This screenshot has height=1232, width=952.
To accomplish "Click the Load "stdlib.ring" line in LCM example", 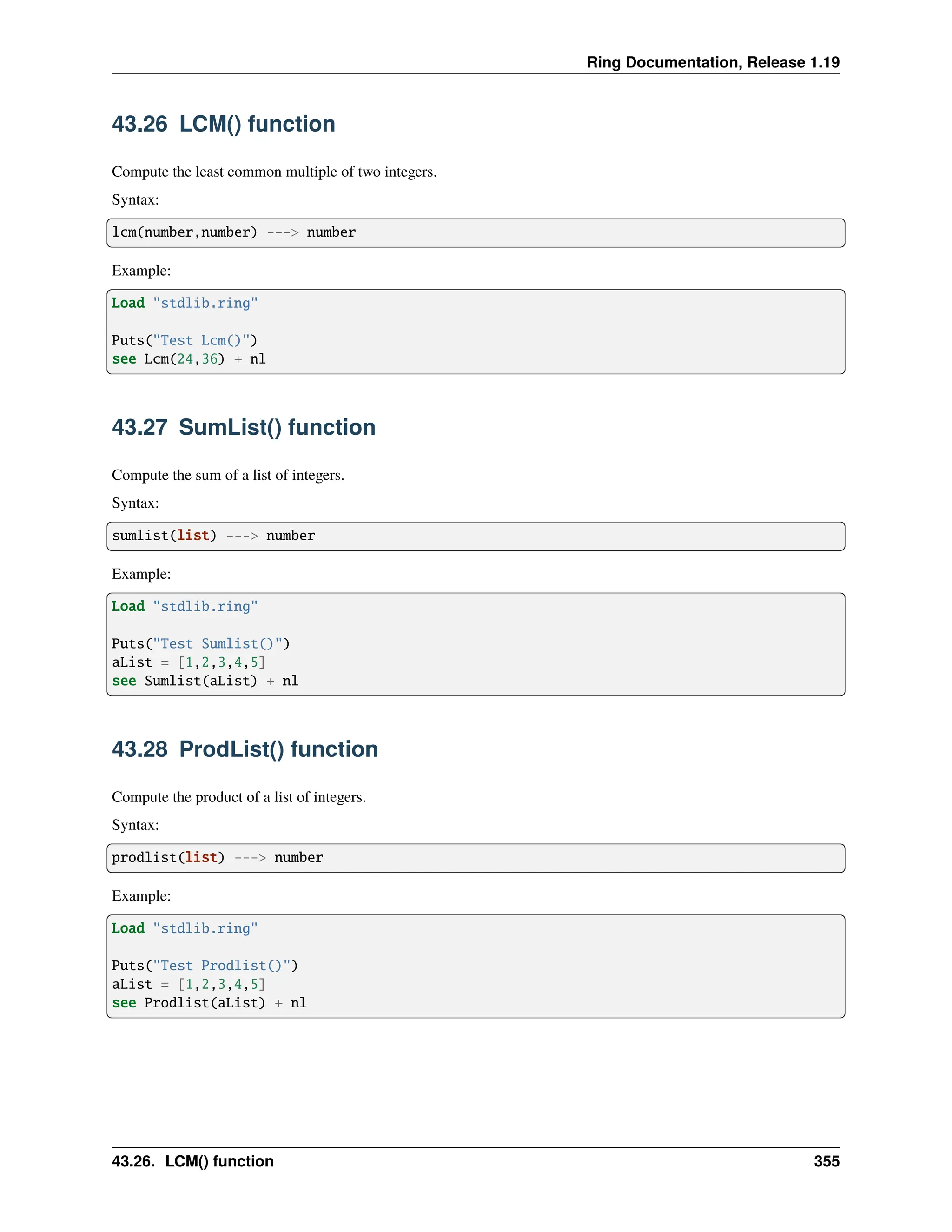I will [185, 304].
